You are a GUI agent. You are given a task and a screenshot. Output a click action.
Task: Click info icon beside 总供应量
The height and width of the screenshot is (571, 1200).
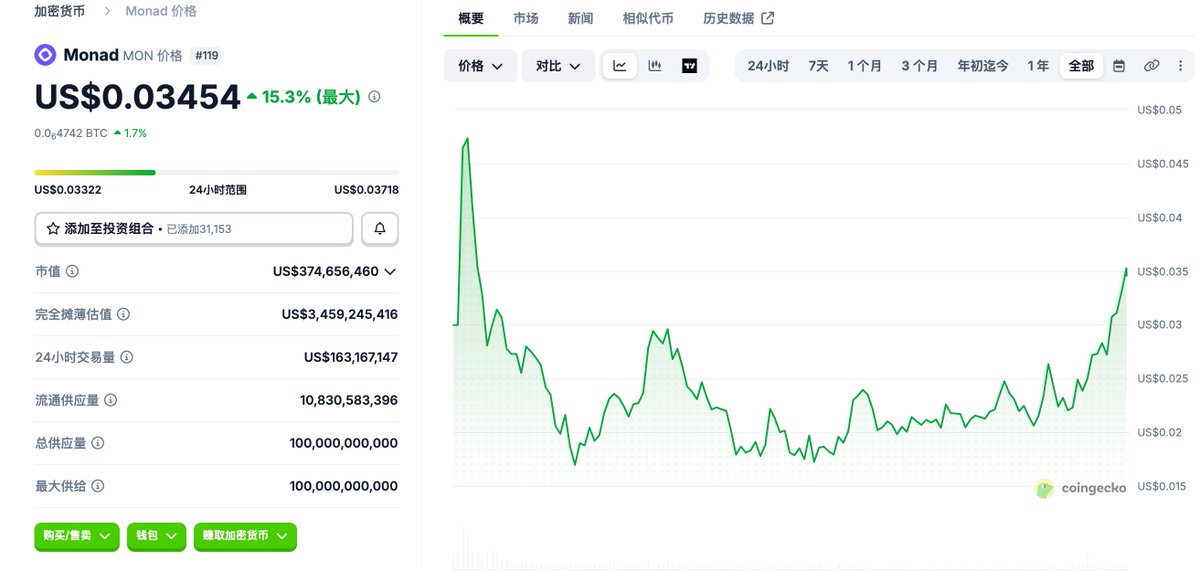click(x=98, y=443)
